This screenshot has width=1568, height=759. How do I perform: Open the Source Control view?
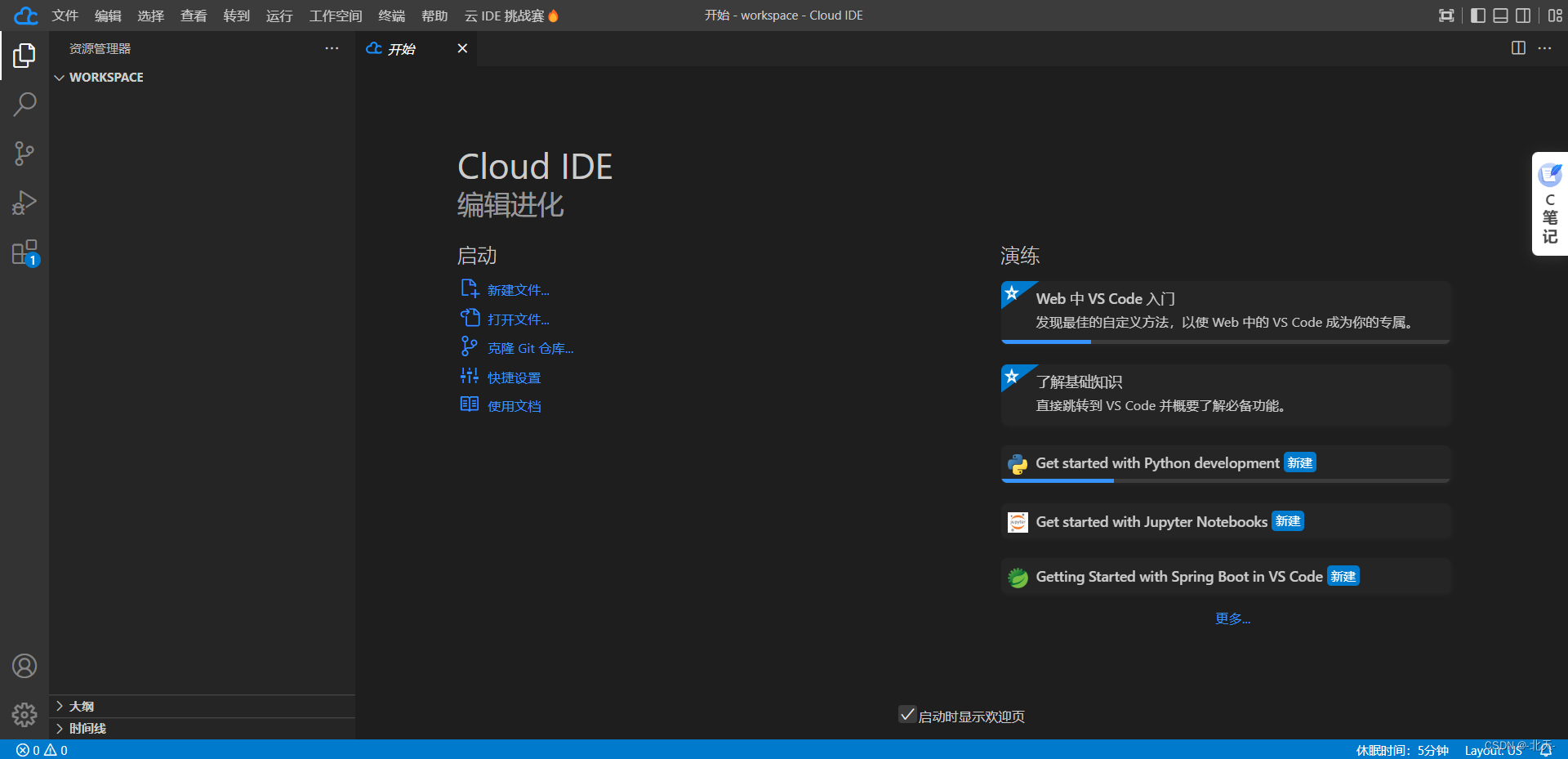tap(24, 154)
